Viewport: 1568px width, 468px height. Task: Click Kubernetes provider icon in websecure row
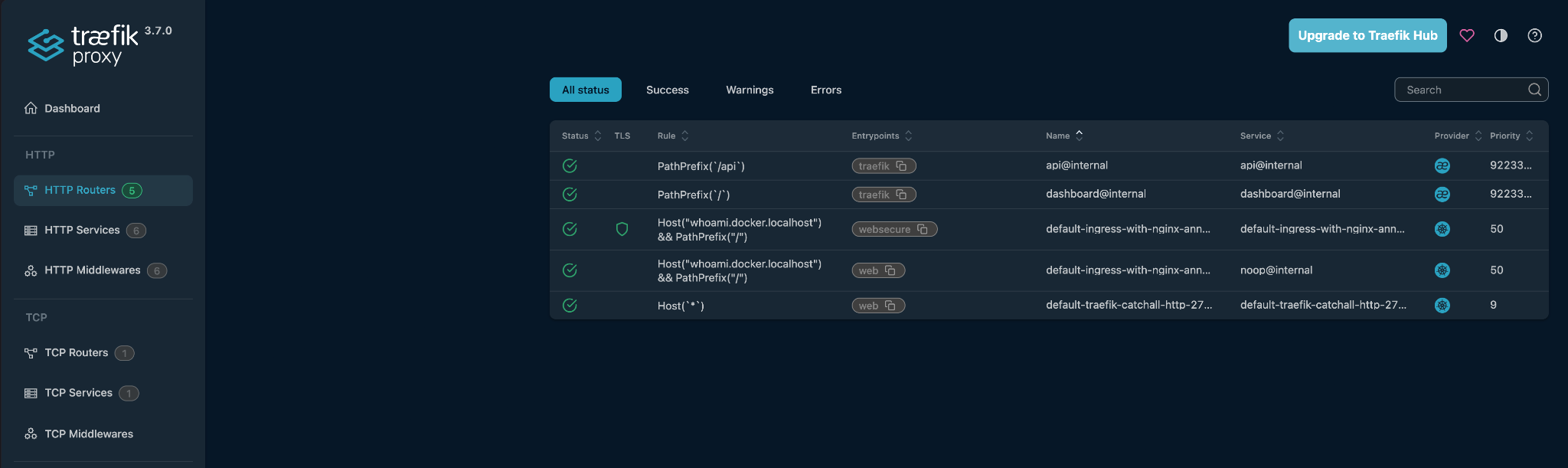coord(1442,229)
